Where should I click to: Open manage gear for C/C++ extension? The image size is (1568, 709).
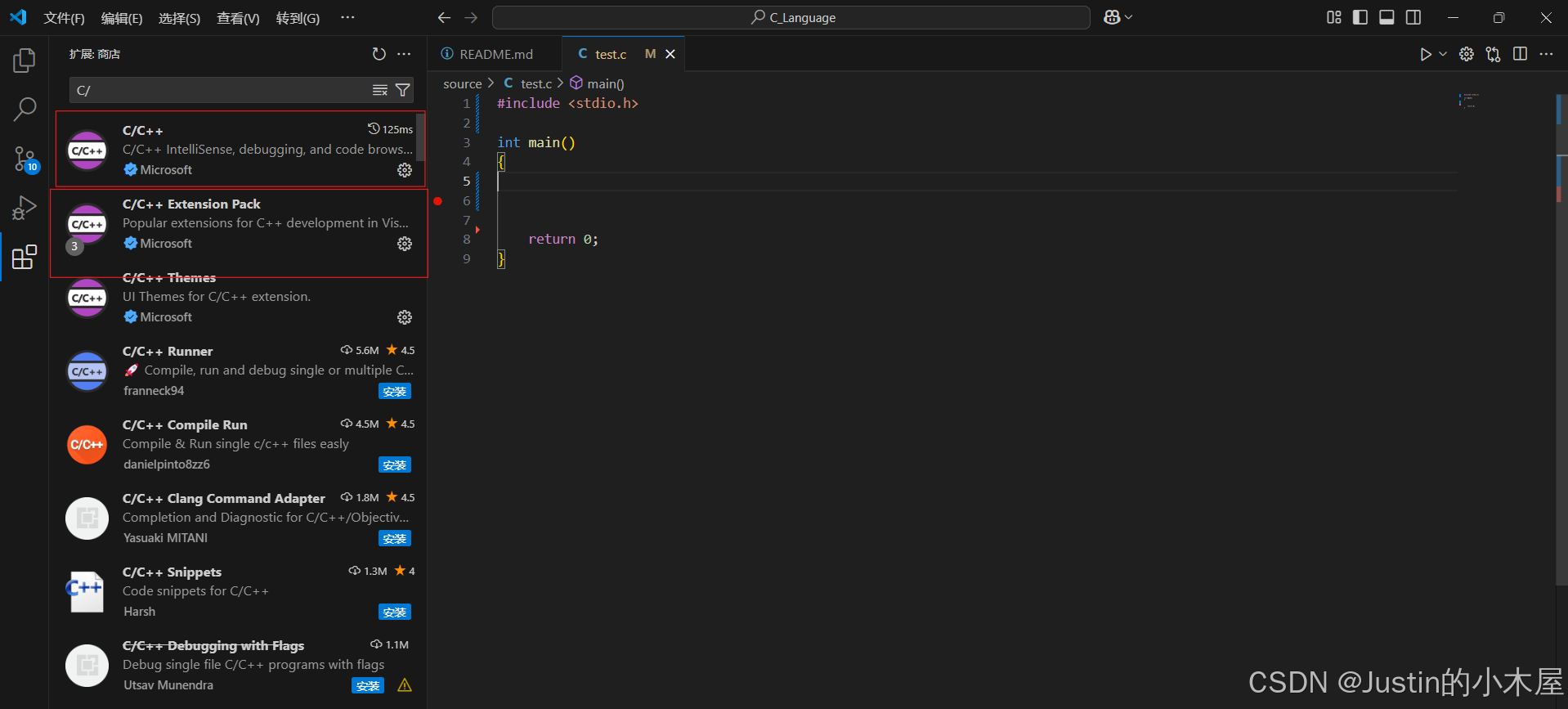405,170
